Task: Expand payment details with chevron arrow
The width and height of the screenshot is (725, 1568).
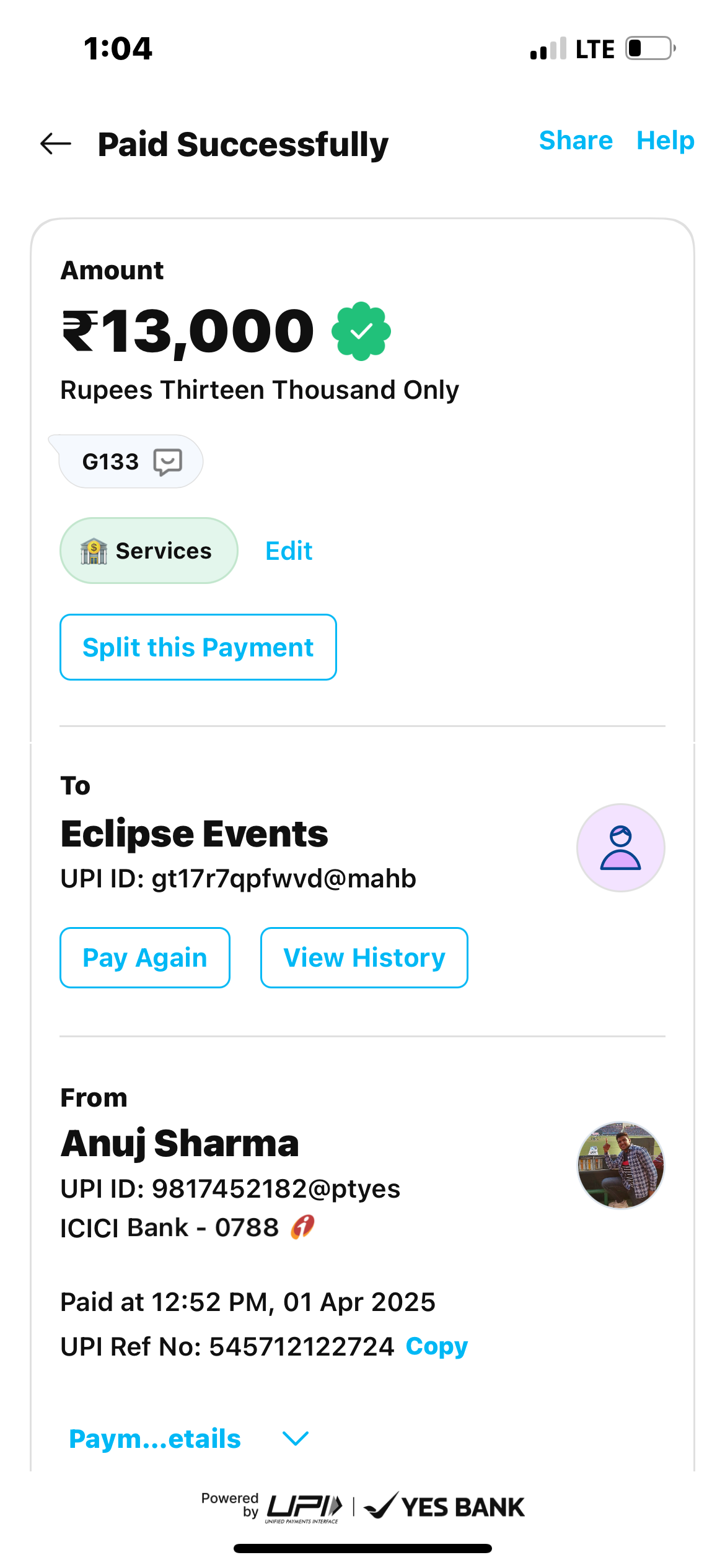Action: [x=296, y=1439]
